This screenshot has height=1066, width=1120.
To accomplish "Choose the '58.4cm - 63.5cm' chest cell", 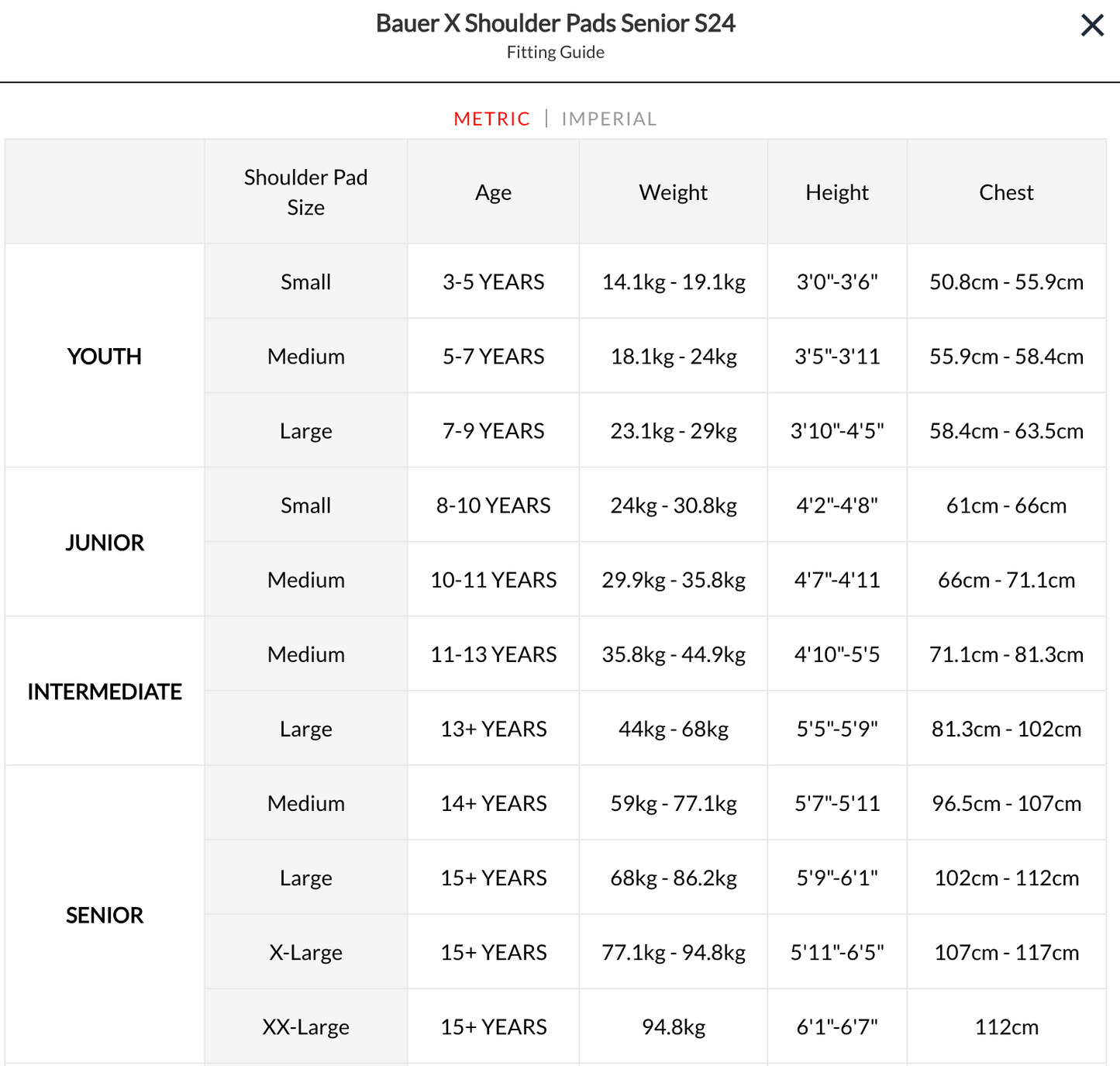I will click(x=1007, y=431).
